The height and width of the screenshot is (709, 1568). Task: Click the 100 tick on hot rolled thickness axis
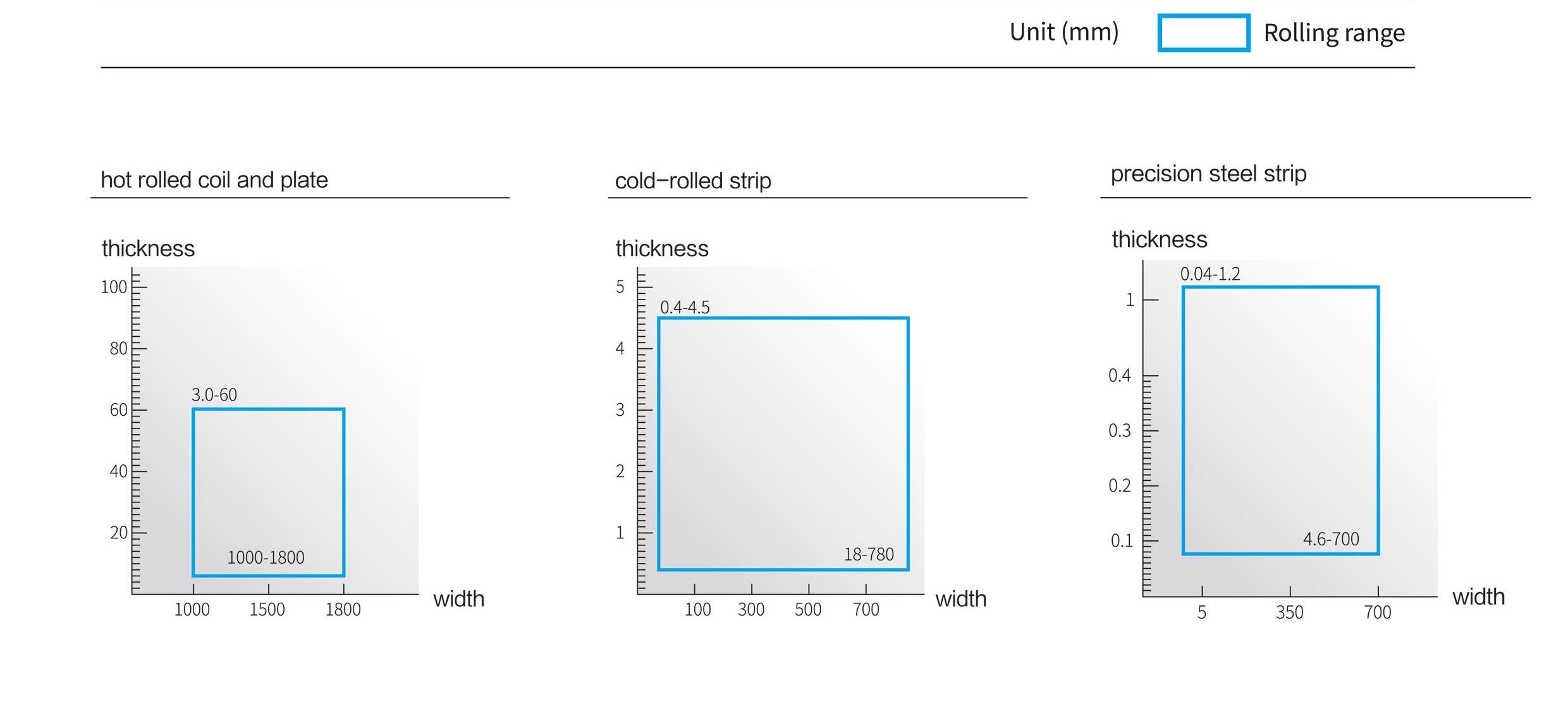(114, 287)
